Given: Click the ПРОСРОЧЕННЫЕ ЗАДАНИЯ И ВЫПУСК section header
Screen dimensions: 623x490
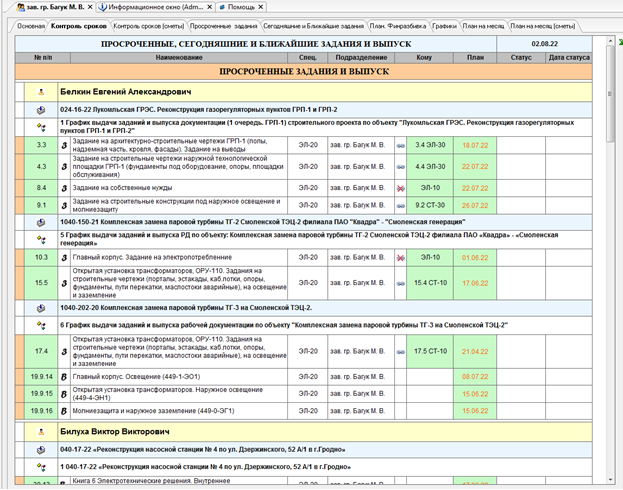Looking at the screenshot, I should tap(304, 72).
